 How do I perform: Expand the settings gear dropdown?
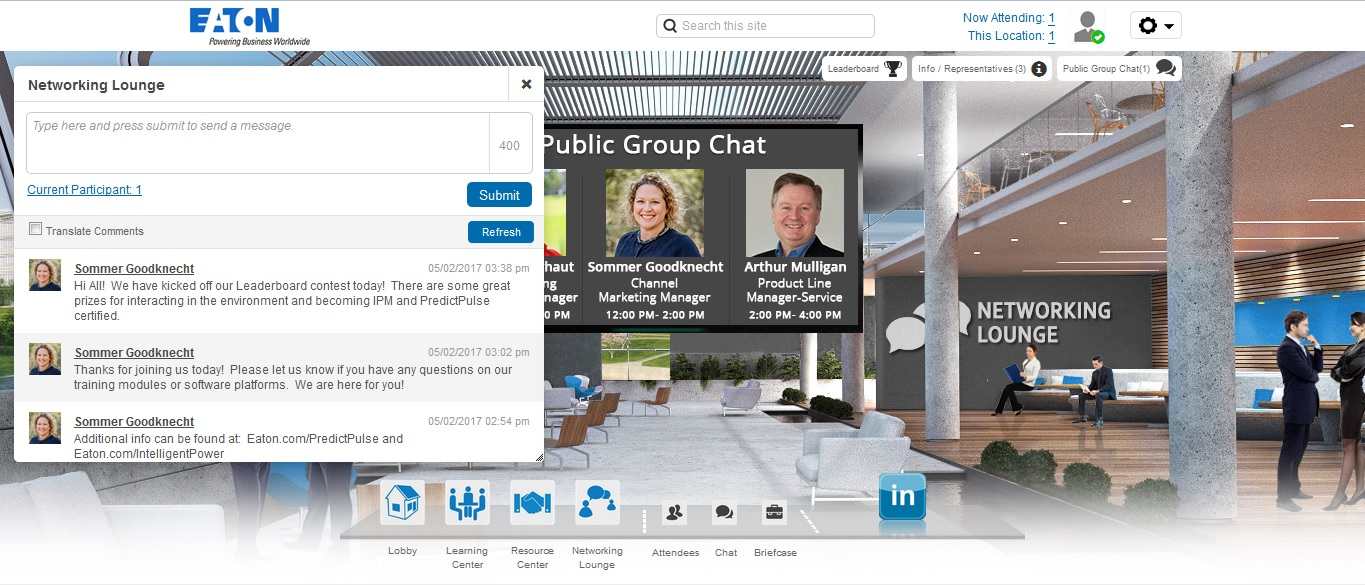point(1155,26)
